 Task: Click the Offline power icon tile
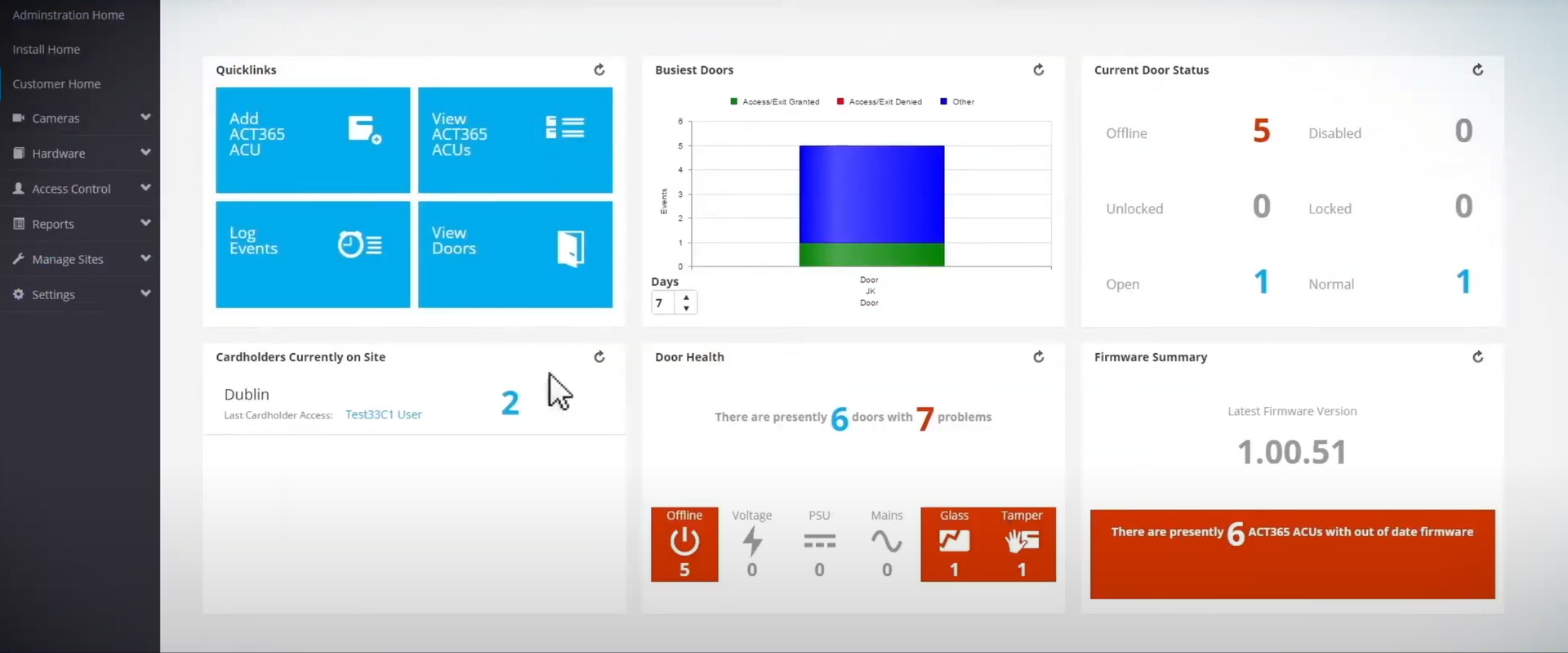pos(684,543)
